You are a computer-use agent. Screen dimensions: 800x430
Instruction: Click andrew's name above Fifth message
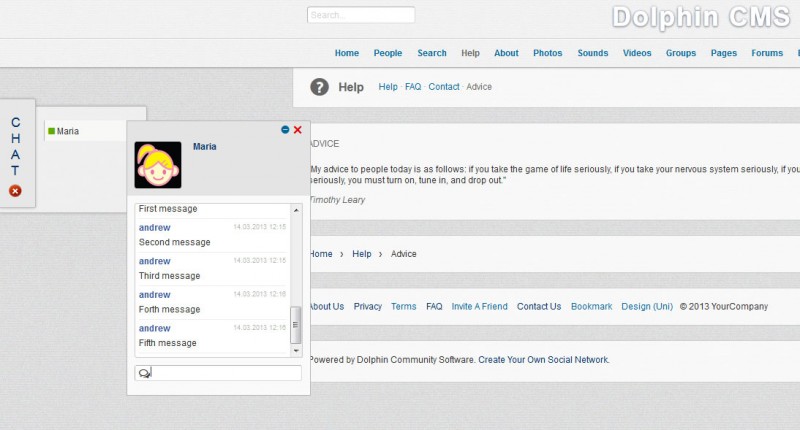[x=155, y=328]
